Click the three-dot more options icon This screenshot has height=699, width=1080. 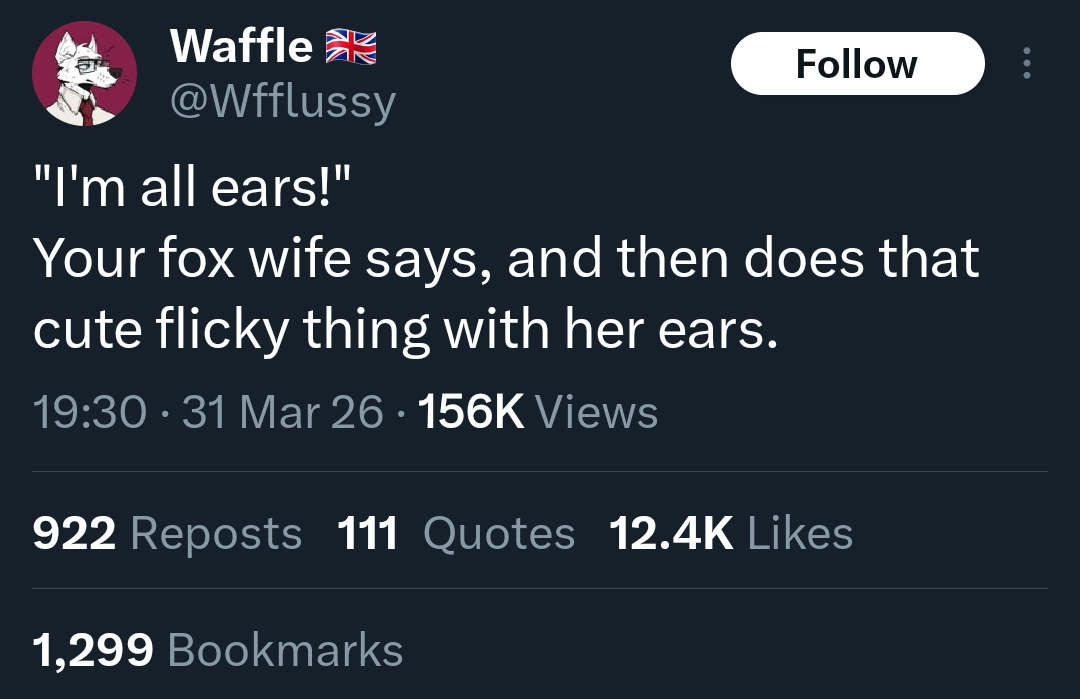pyautogui.click(x=1025, y=64)
